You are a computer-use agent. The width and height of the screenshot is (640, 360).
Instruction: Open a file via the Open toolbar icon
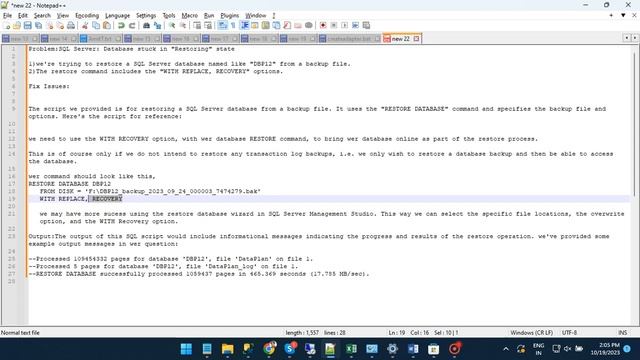click(x=17, y=25)
